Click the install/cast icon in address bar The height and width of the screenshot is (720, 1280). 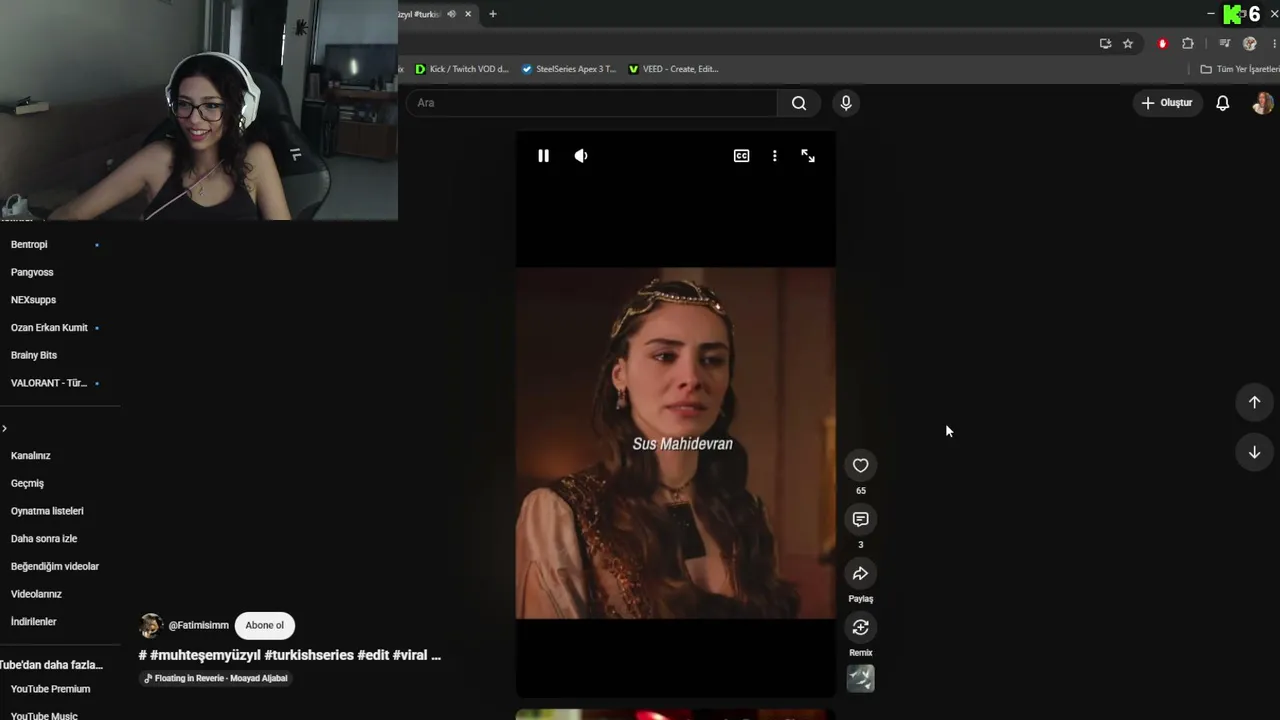pyautogui.click(x=1105, y=44)
